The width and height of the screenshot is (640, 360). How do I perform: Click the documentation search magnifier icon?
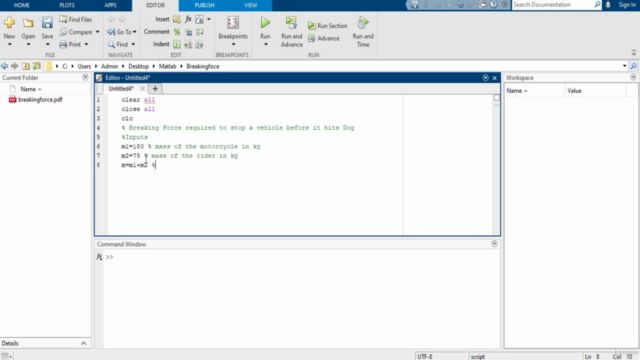click(597, 5)
